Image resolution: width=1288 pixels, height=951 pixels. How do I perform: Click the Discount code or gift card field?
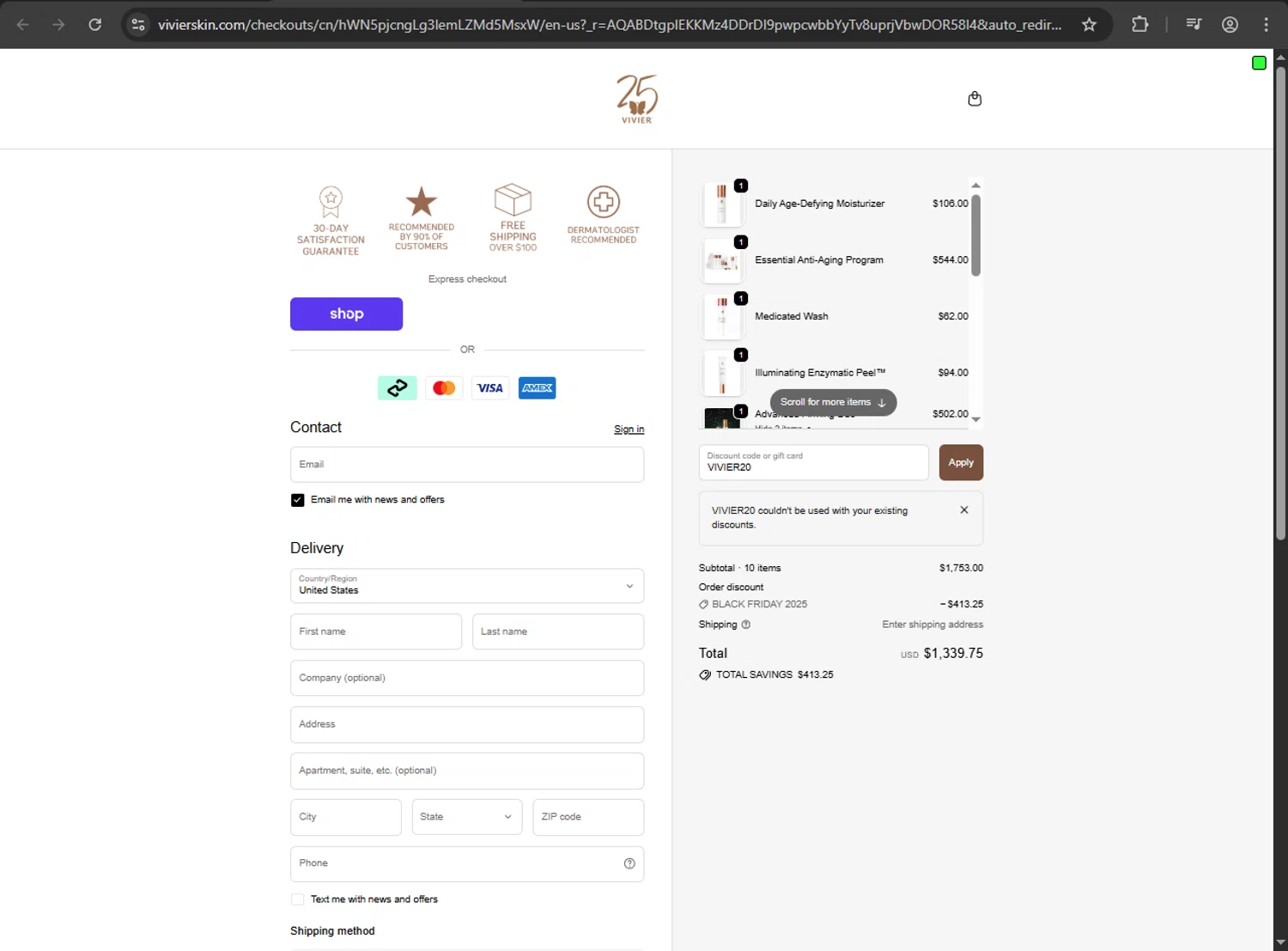[x=814, y=462]
